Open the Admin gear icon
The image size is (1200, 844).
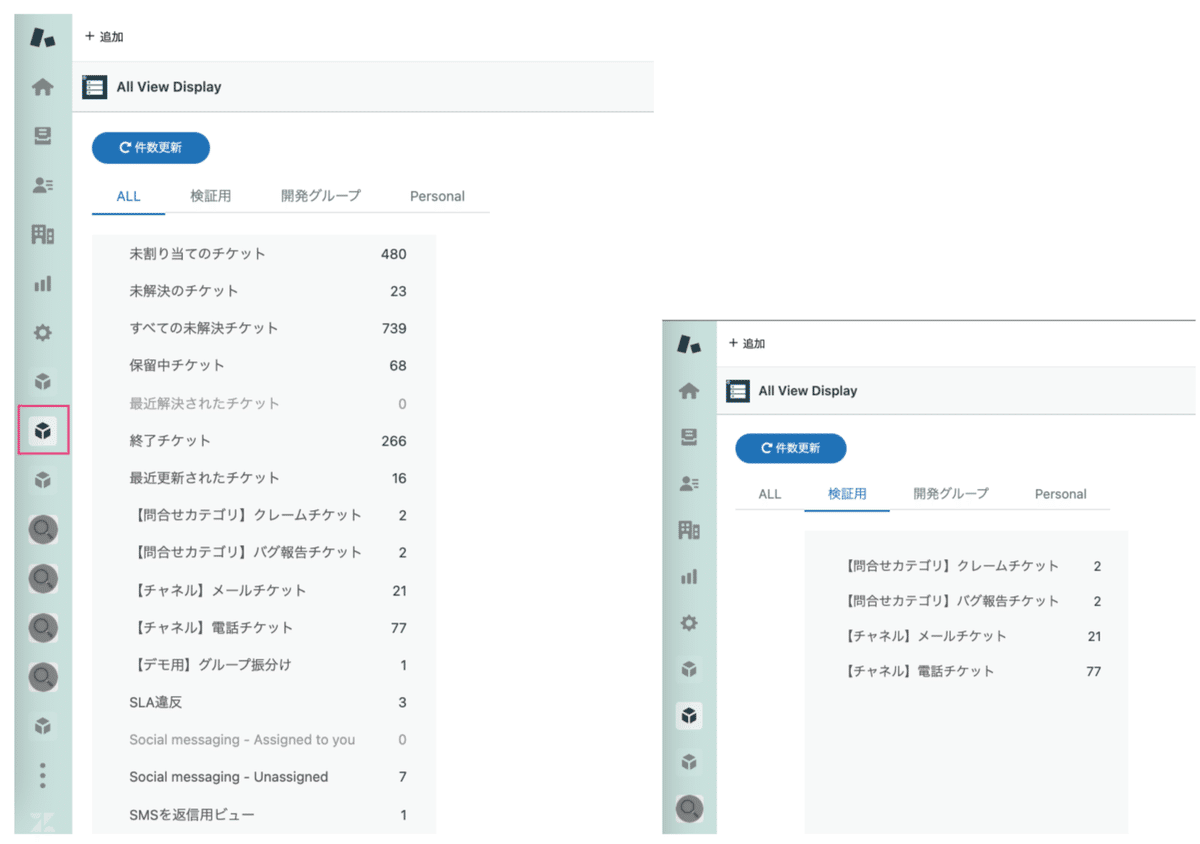pos(42,331)
